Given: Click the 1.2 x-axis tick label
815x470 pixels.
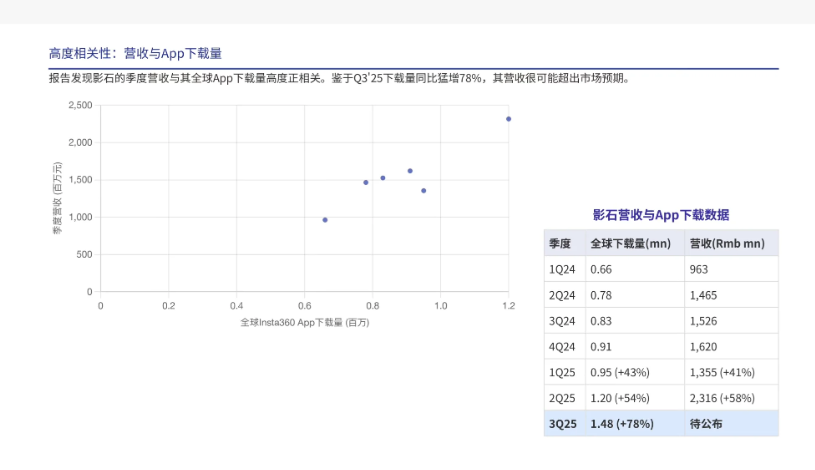Looking at the screenshot, I should (508, 306).
